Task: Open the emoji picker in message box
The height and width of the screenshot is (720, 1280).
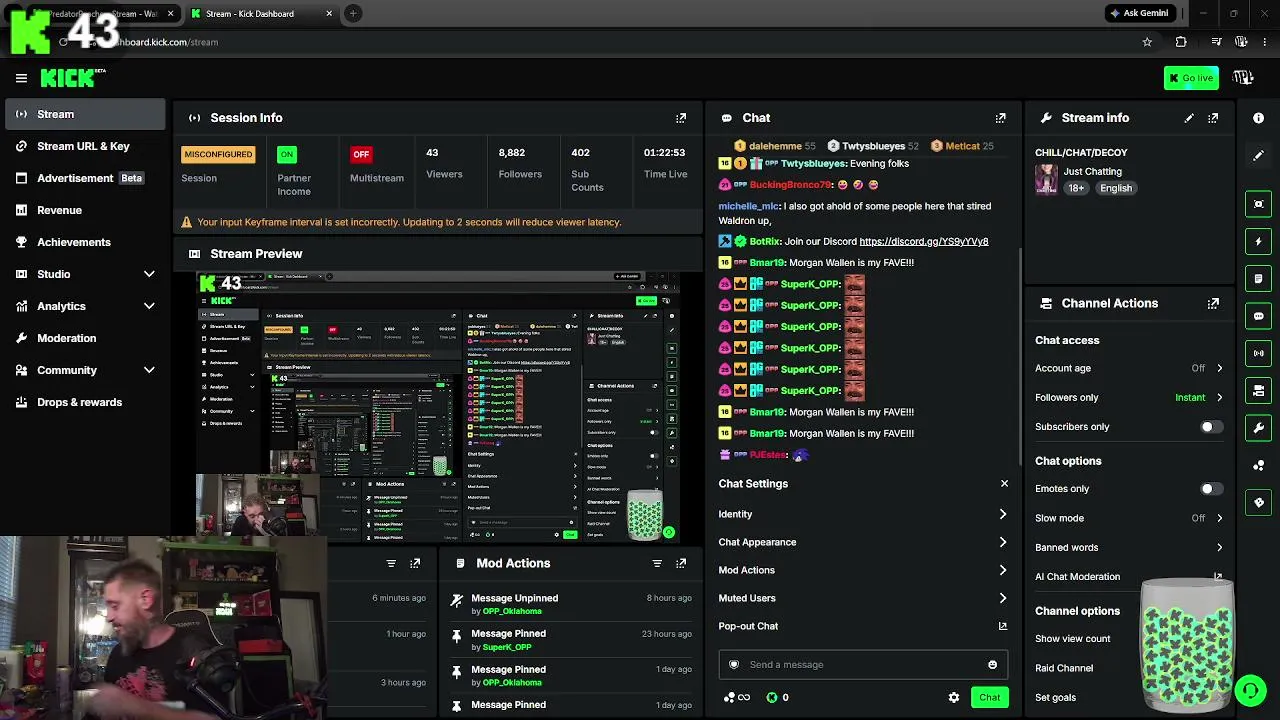Action: [x=992, y=665]
